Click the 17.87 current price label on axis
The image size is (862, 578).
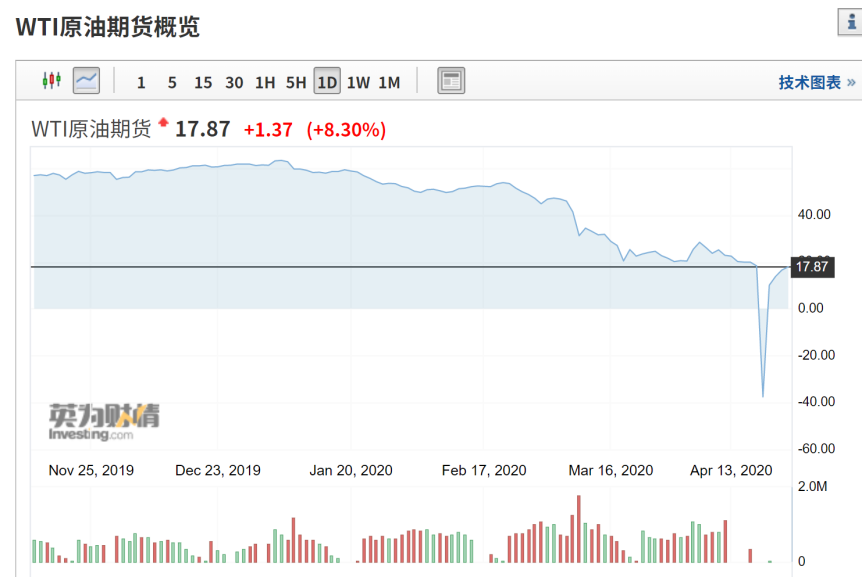pyautogui.click(x=811, y=267)
